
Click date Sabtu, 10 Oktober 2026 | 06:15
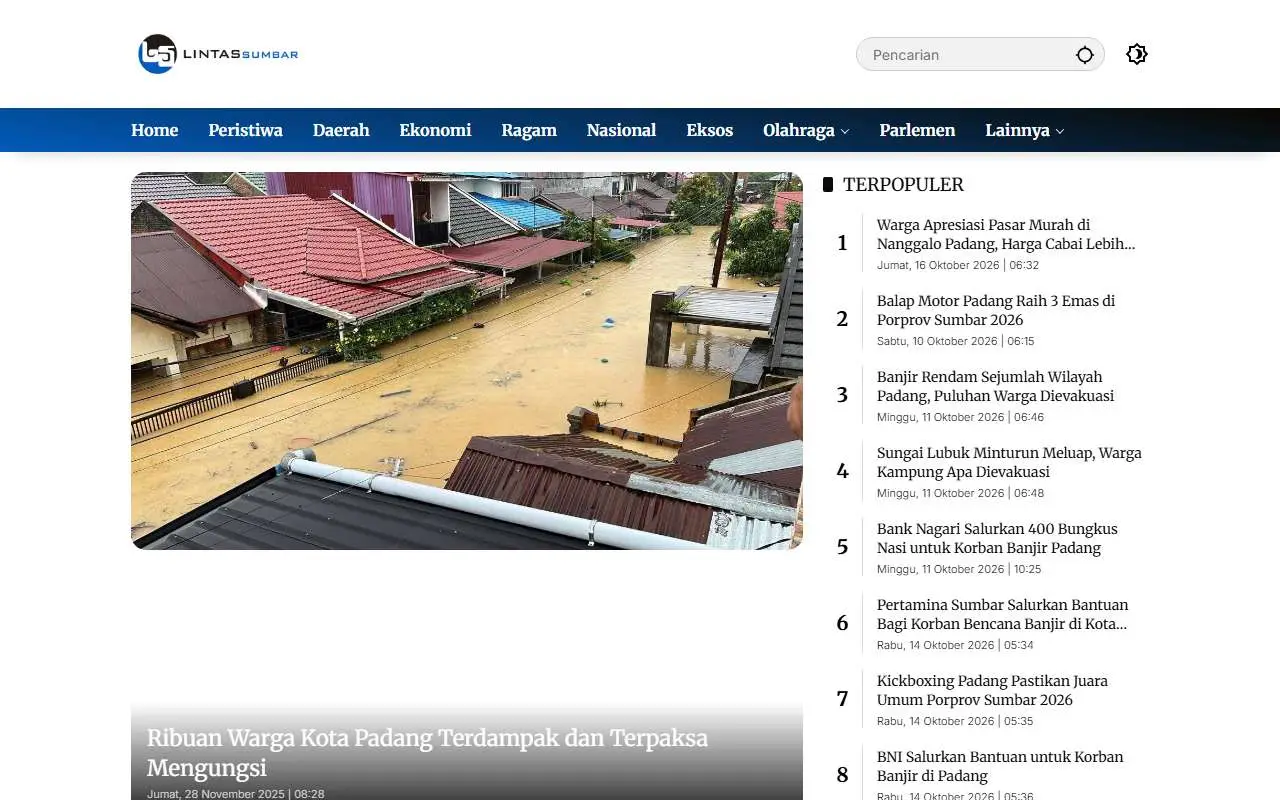(x=956, y=341)
